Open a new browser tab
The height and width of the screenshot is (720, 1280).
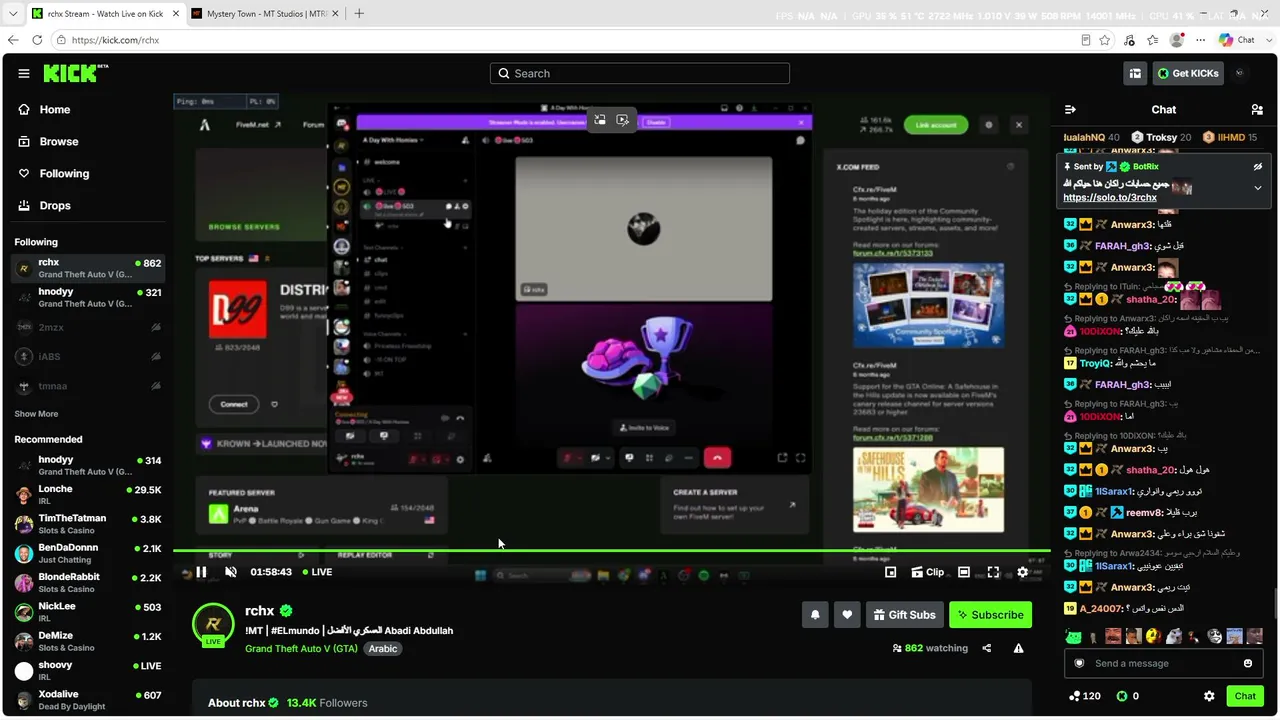pos(359,14)
